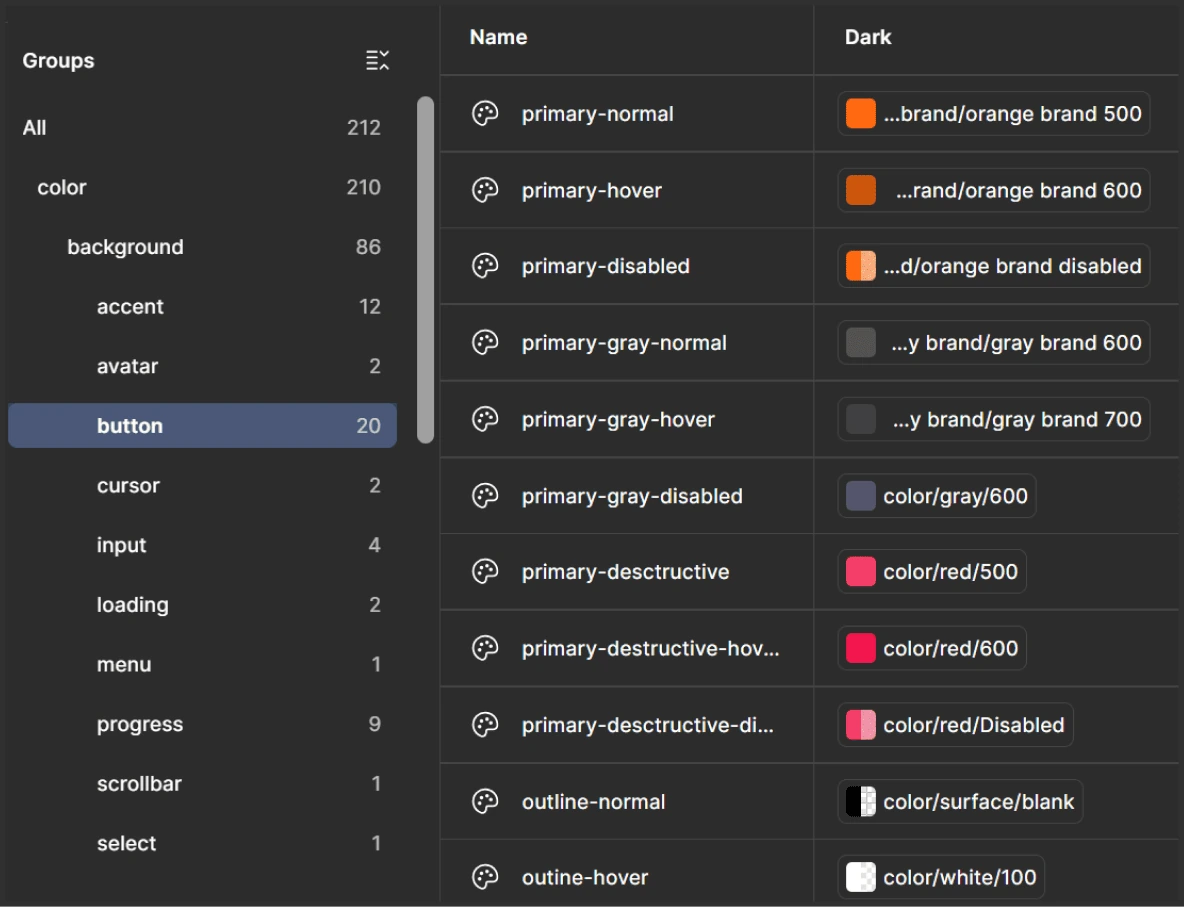Select the palette icon for primary-disabled

485,266
